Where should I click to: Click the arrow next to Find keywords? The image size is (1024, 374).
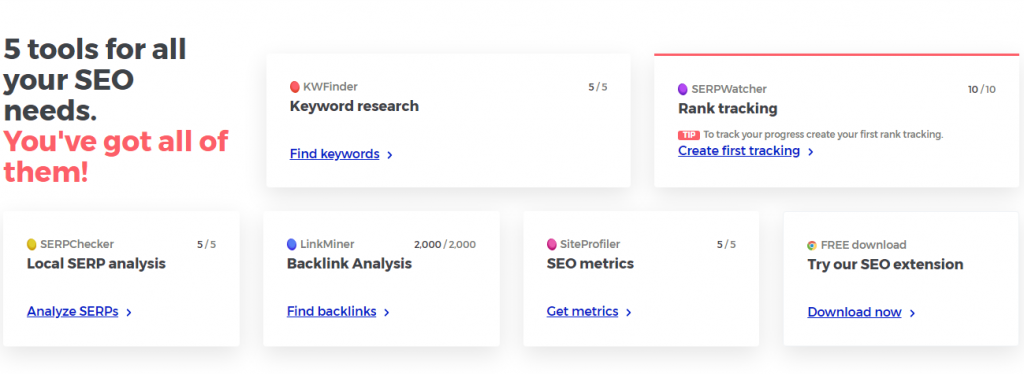(x=390, y=155)
